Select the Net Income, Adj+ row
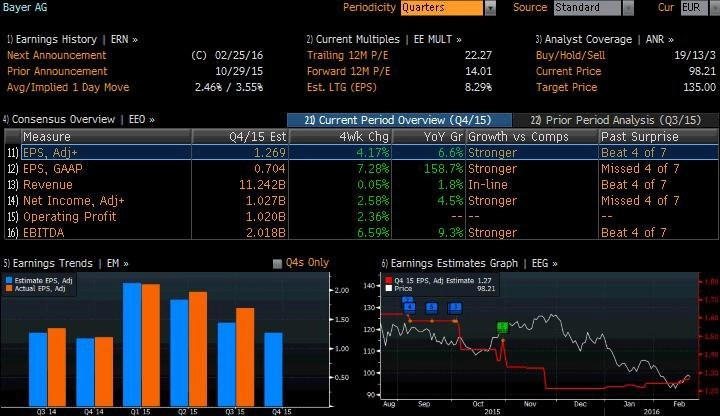Viewport: 720px width, 416px height. [361, 201]
